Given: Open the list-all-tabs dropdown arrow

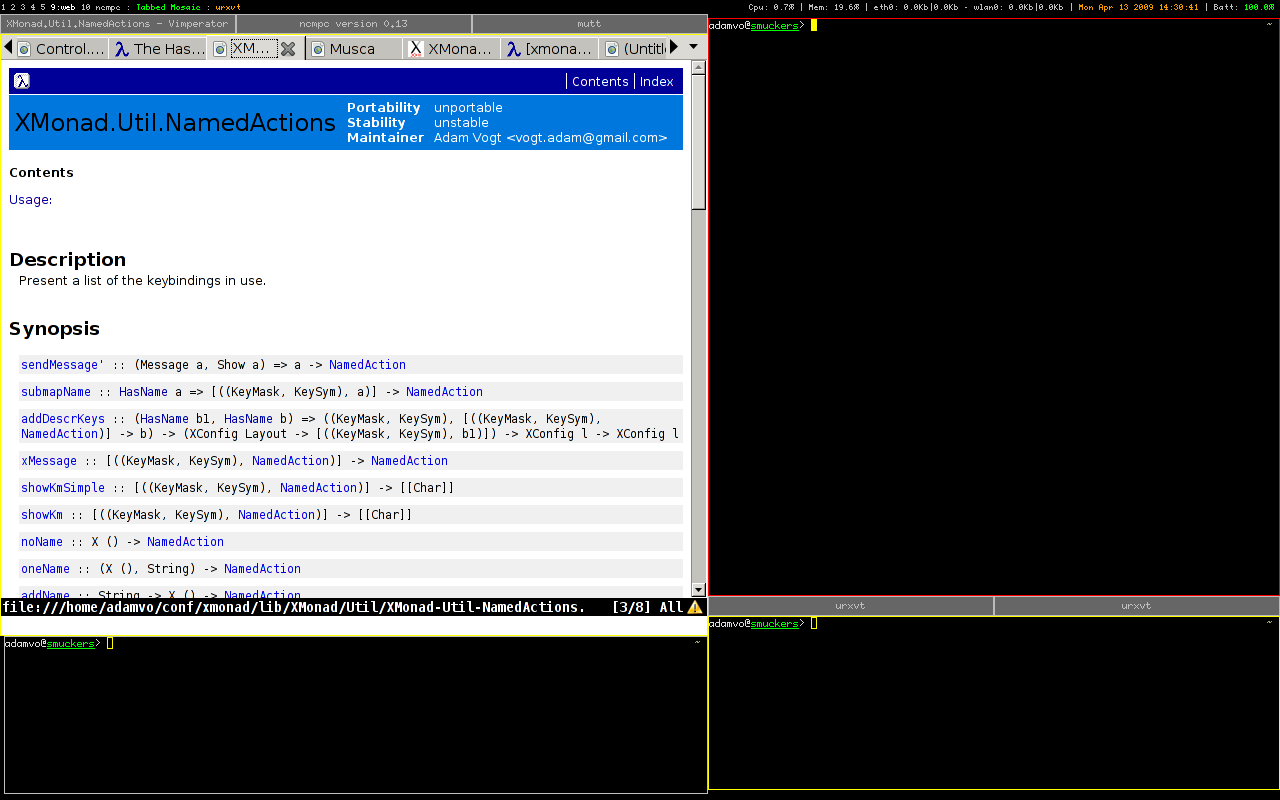Looking at the screenshot, I should point(694,47).
